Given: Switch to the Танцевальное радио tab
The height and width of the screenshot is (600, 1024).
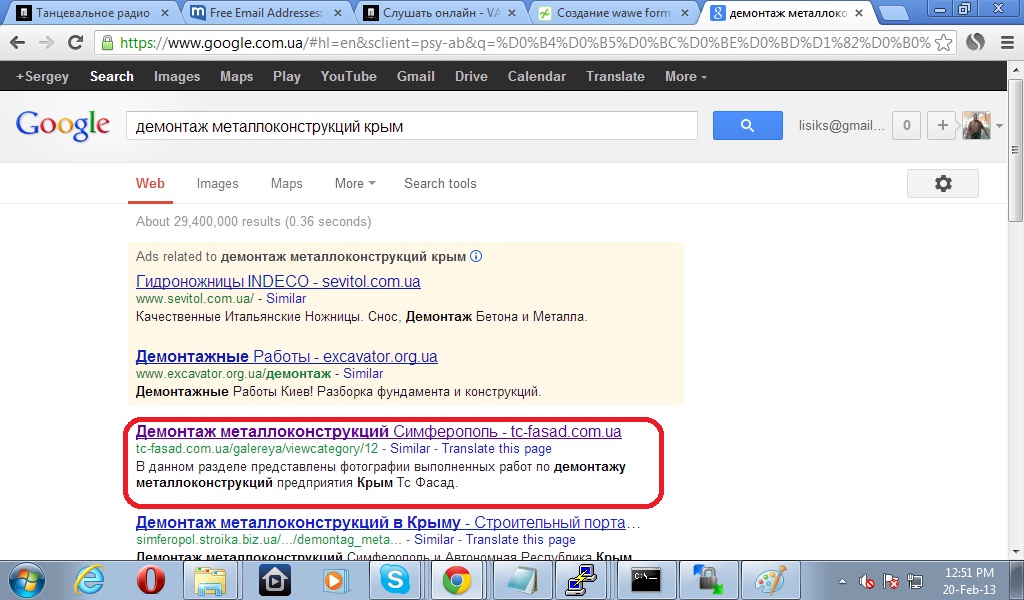Looking at the screenshot, I should [x=93, y=12].
